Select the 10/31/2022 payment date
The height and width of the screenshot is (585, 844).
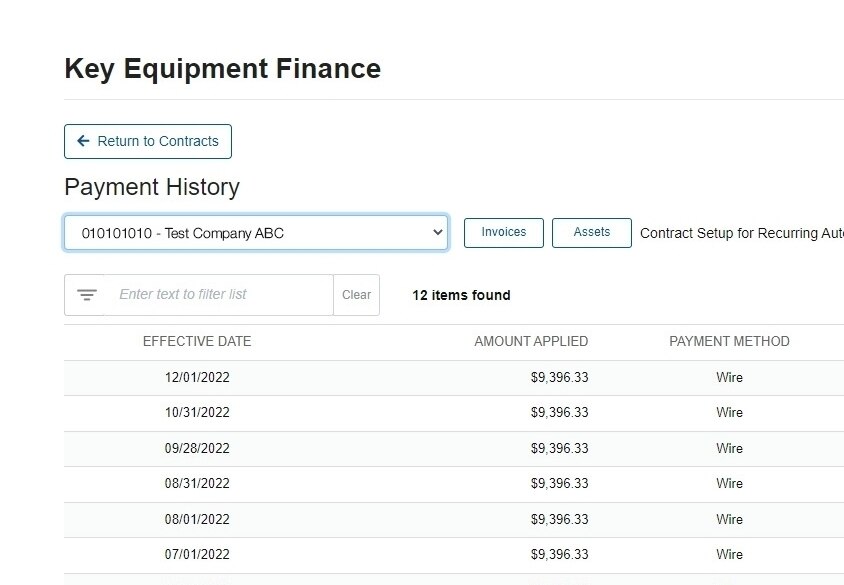point(197,413)
